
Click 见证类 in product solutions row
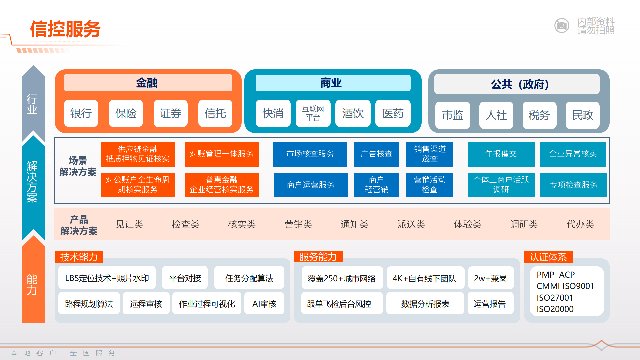129,224
